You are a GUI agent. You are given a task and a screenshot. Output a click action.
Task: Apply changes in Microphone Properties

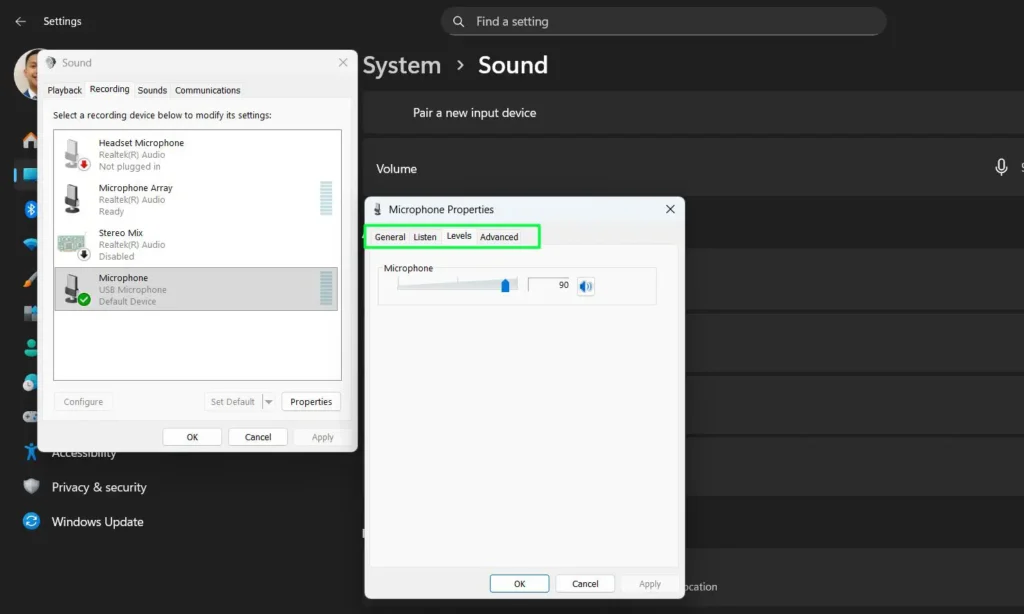(648, 583)
